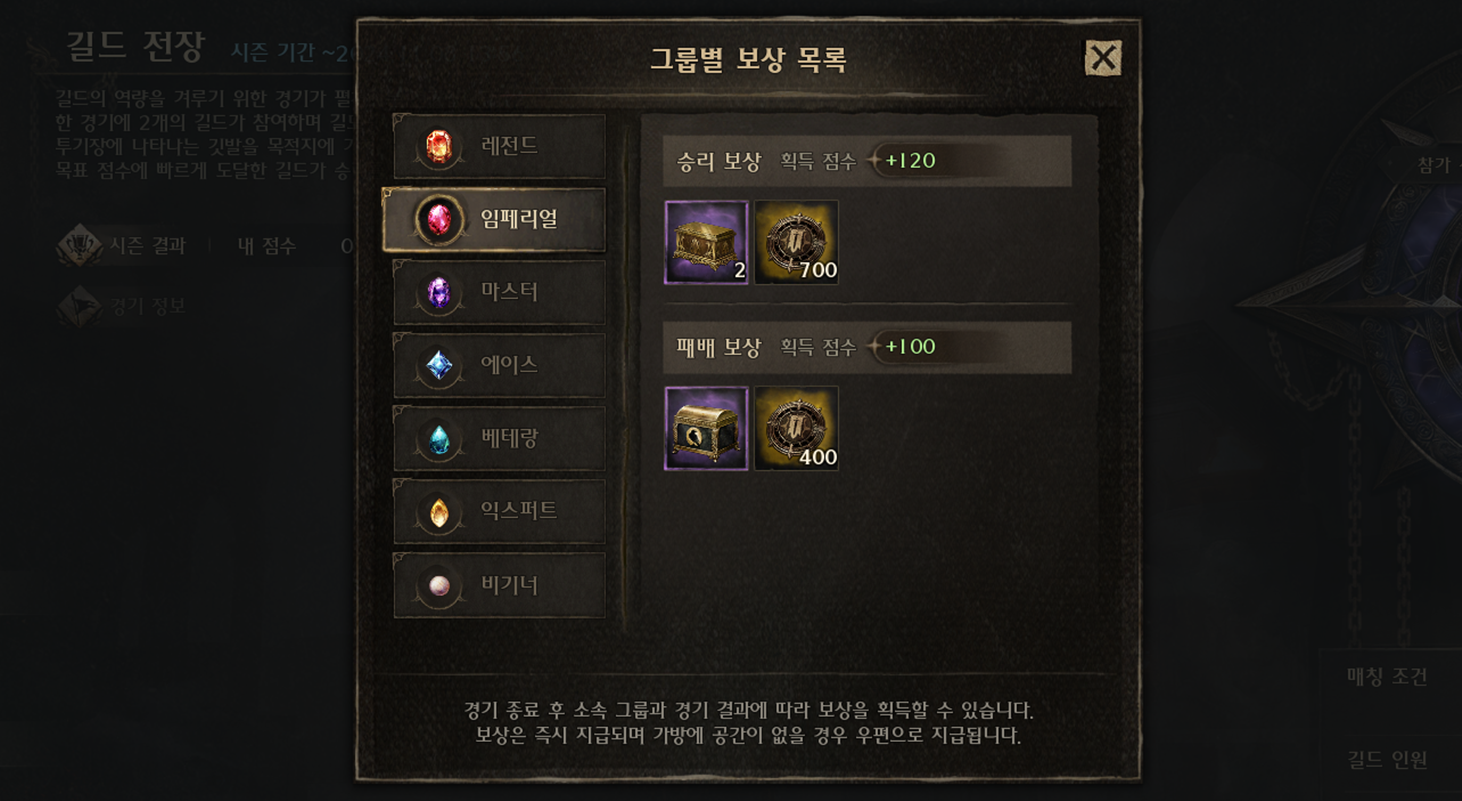1462x801 pixels.
Task: Click the teal 베테랑 crystal icon
Action: tap(439, 439)
